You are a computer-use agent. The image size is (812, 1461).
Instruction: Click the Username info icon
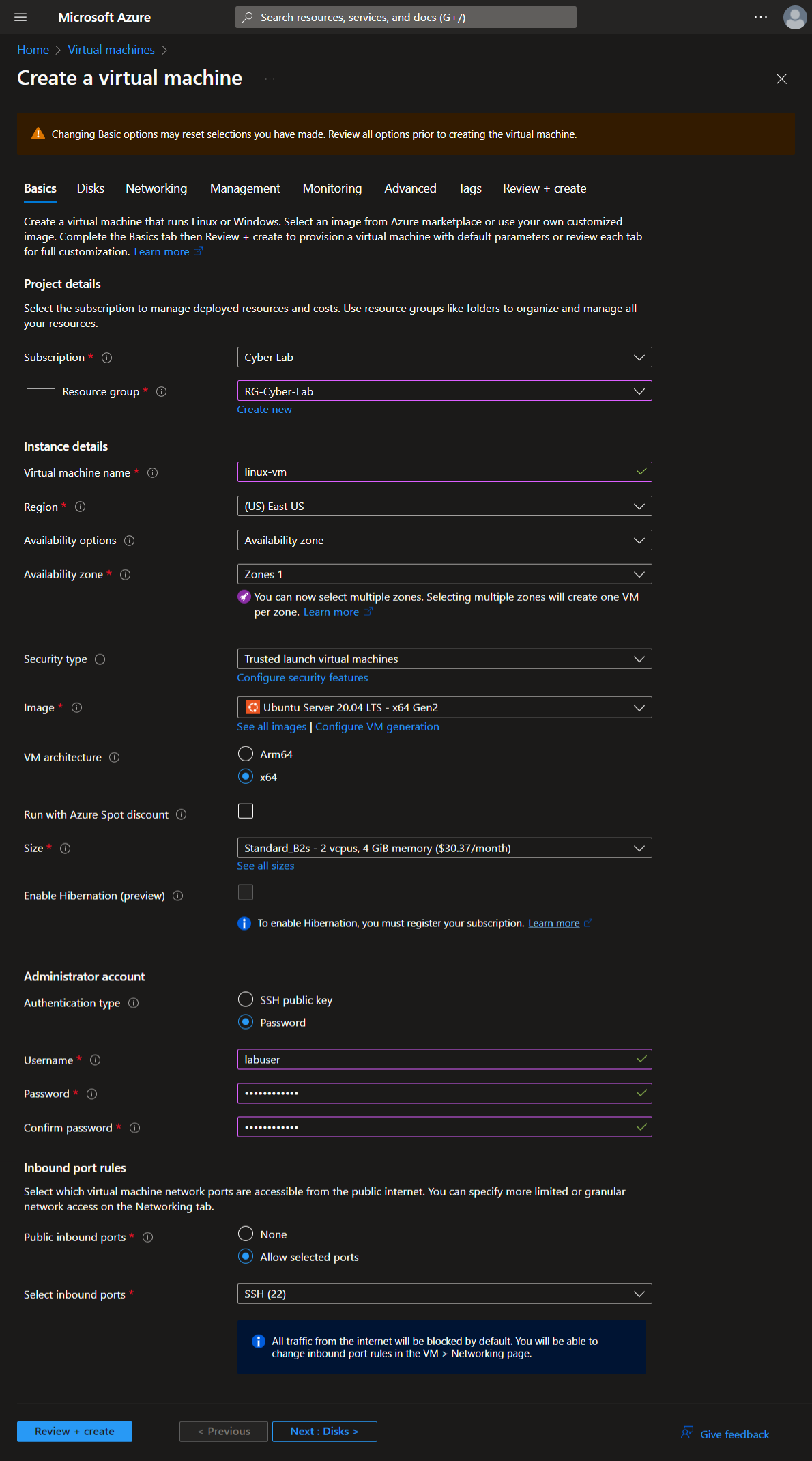96,1060
